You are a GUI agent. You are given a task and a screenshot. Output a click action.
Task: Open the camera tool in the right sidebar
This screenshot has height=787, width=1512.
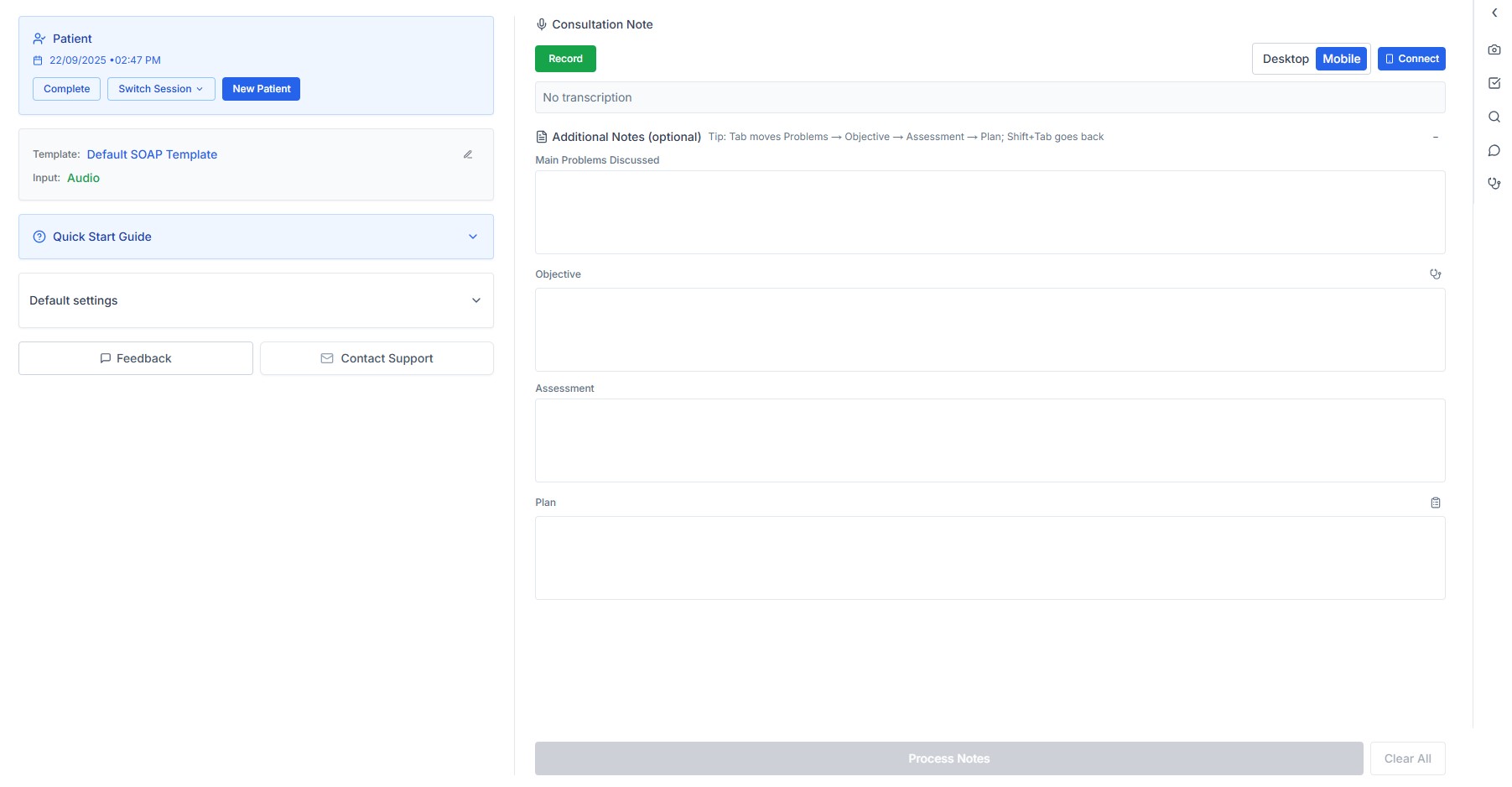(1494, 49)
